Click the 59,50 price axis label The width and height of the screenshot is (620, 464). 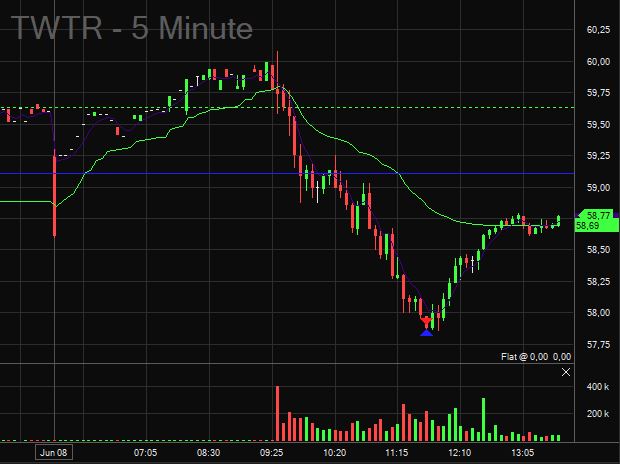[598, 124]
